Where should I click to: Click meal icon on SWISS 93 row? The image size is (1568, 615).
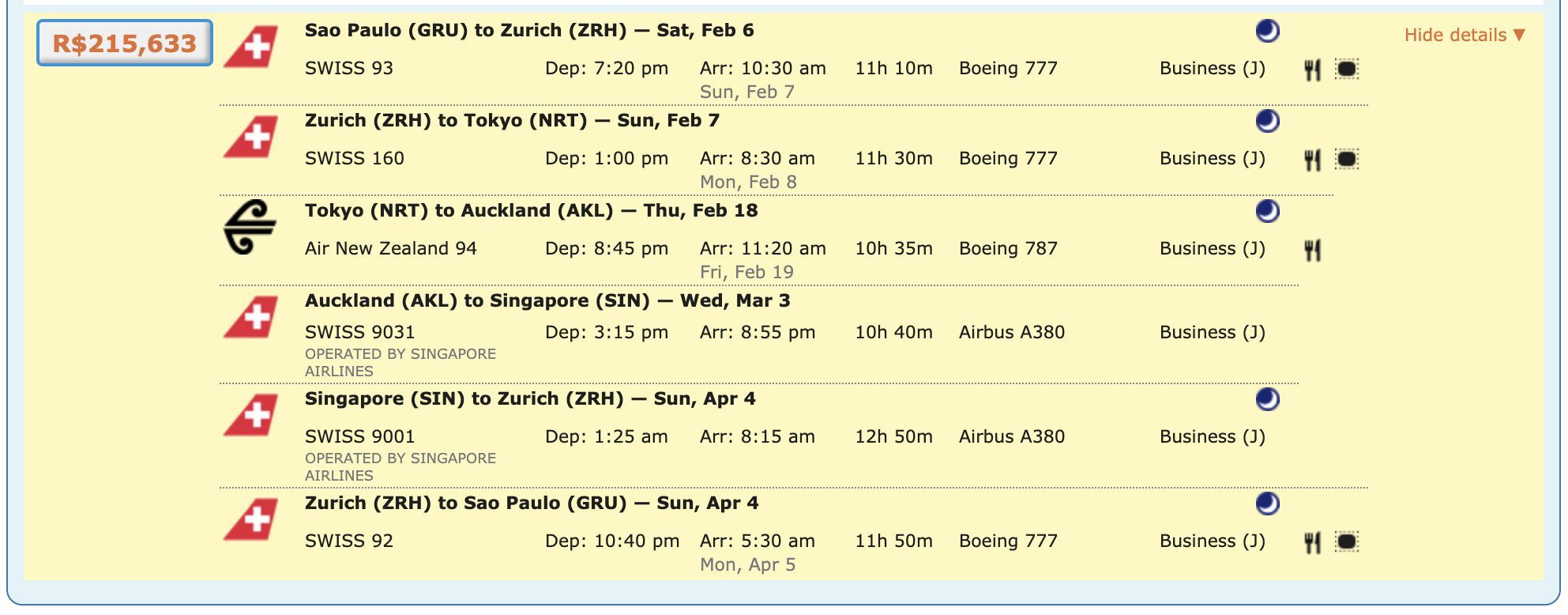(1312, 70)
